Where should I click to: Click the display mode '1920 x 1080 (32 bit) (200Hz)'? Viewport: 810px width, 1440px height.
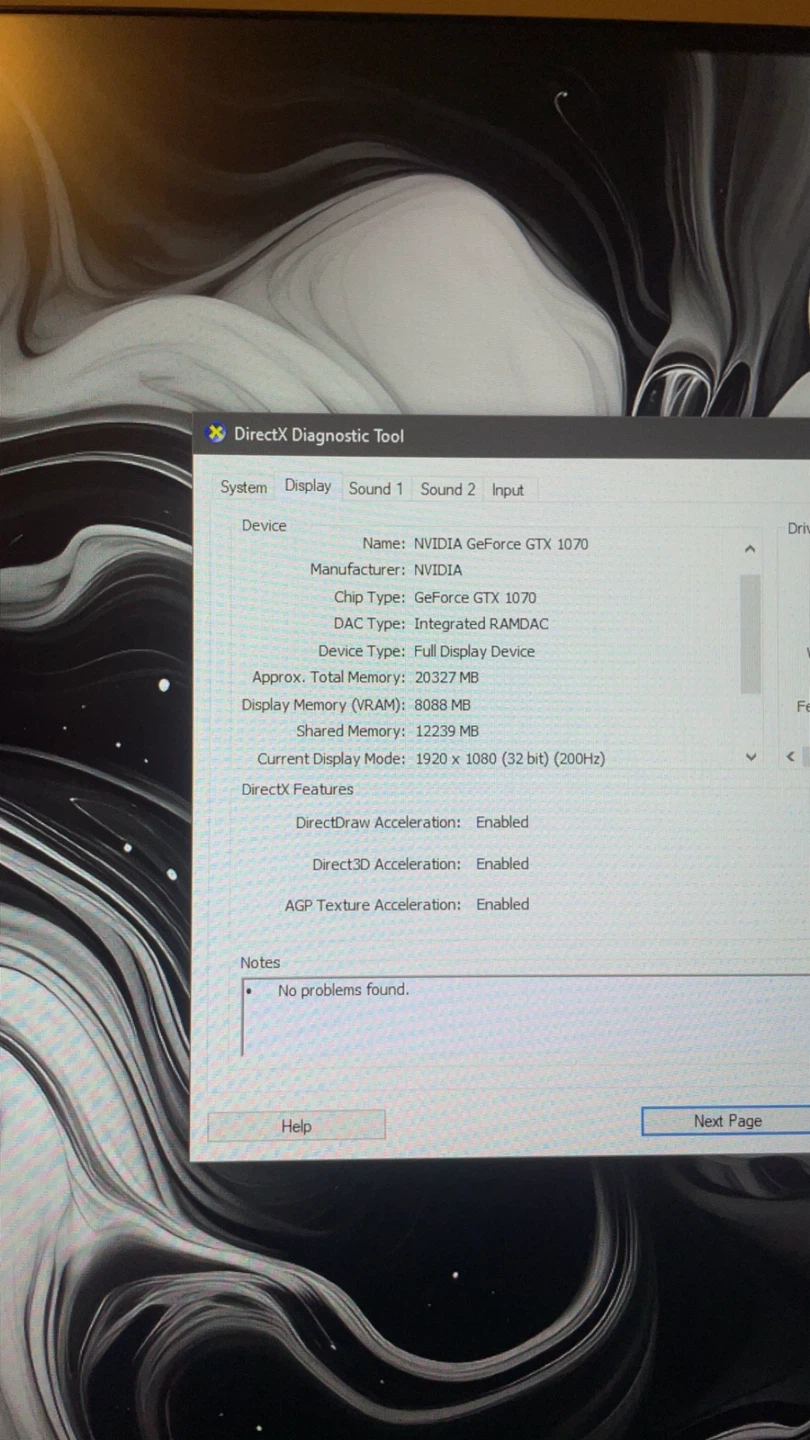pyautogui.click(x=510, y=759)
